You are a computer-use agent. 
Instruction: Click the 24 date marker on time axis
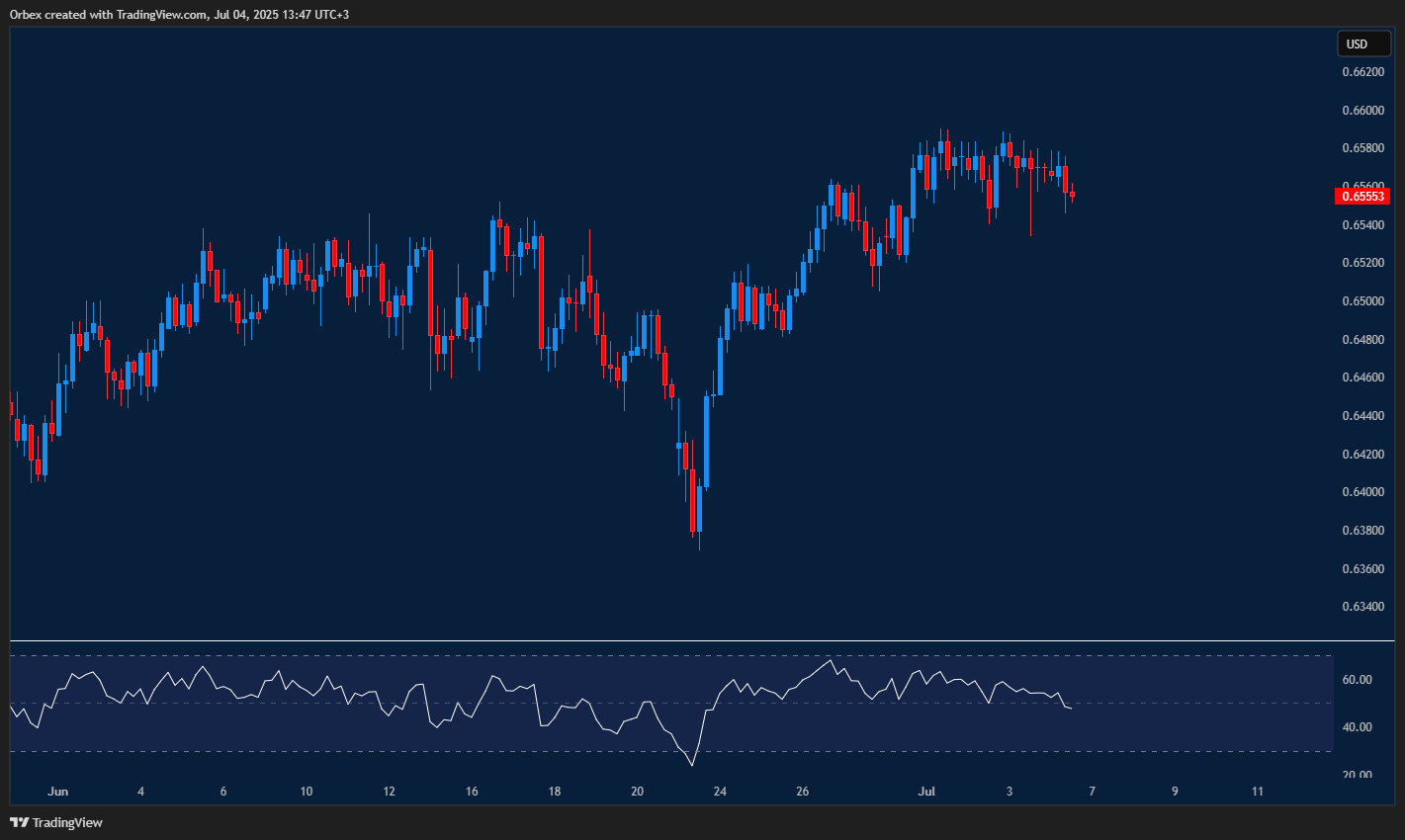click(x=720, y=791)
